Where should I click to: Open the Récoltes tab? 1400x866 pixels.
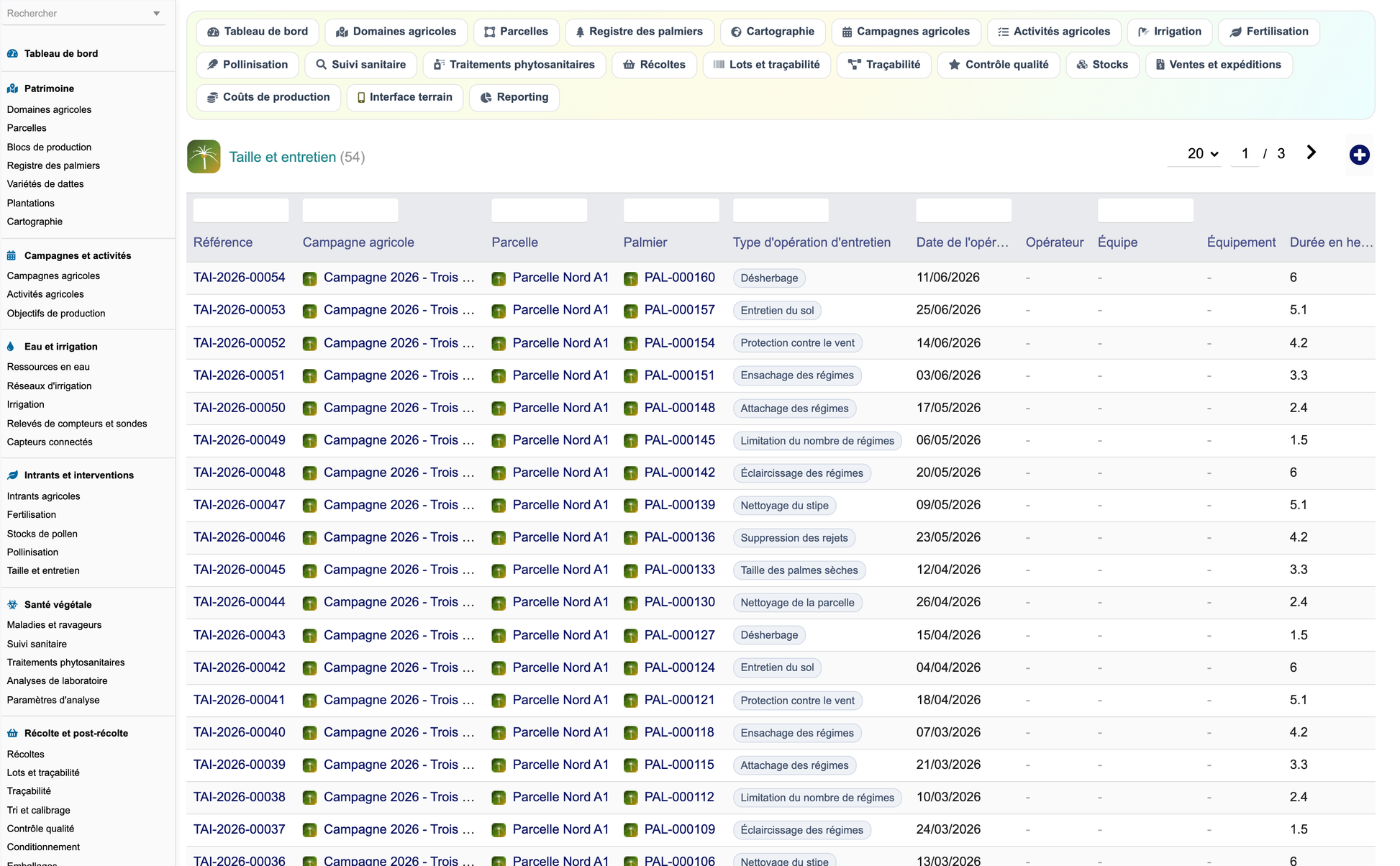654,65
